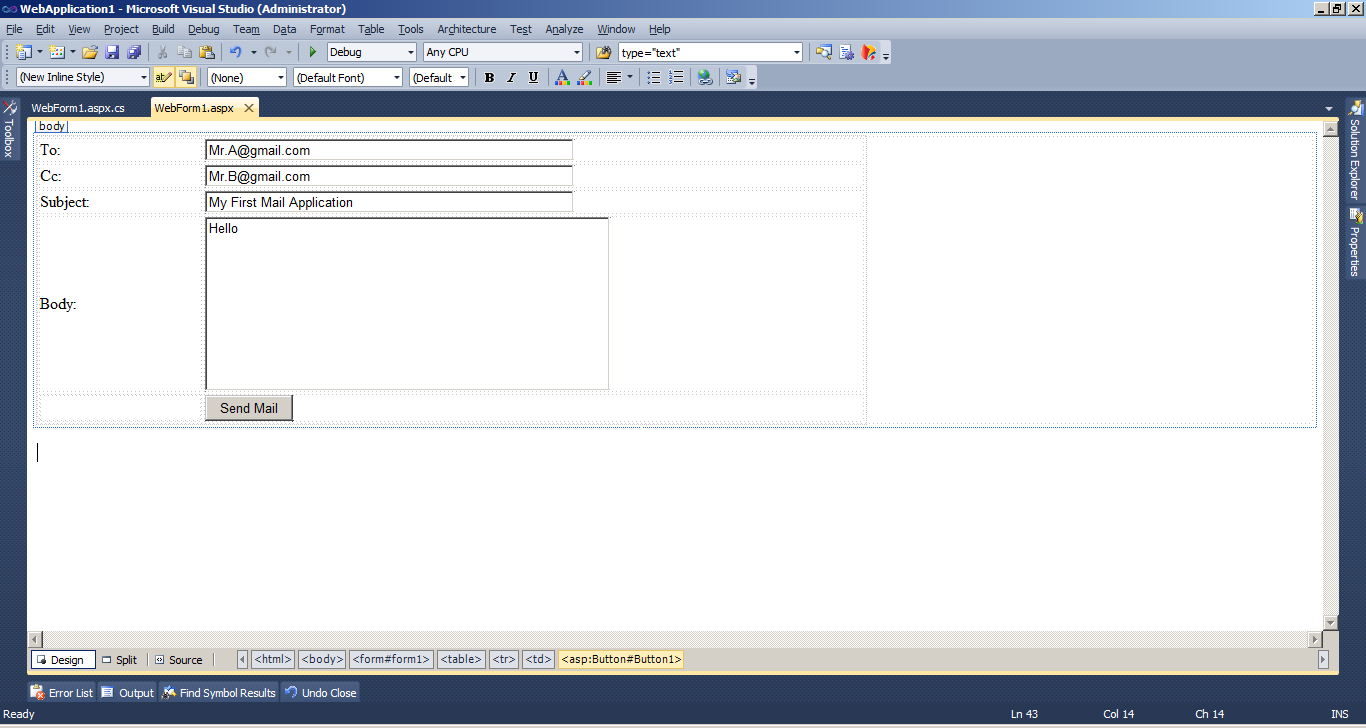This screenshot has width=1366, height=728.
Task: Switch to Split view
Action: [121, 660]
